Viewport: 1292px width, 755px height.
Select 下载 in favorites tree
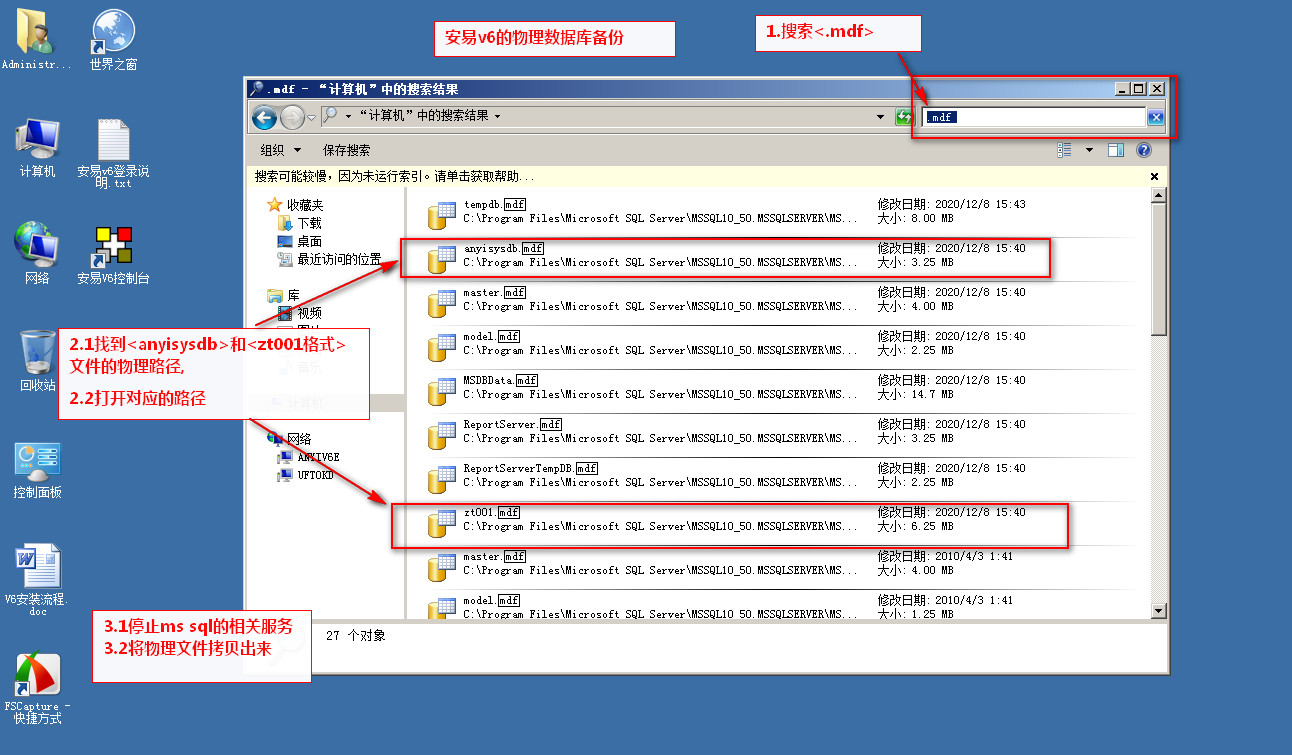click(309, 223)
